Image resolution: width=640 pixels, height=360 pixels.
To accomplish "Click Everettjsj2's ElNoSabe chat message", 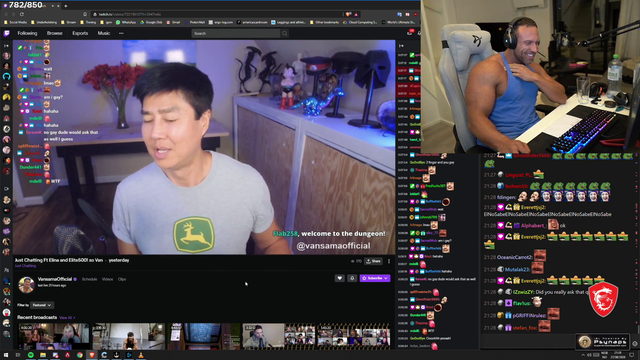I will 548,211.
